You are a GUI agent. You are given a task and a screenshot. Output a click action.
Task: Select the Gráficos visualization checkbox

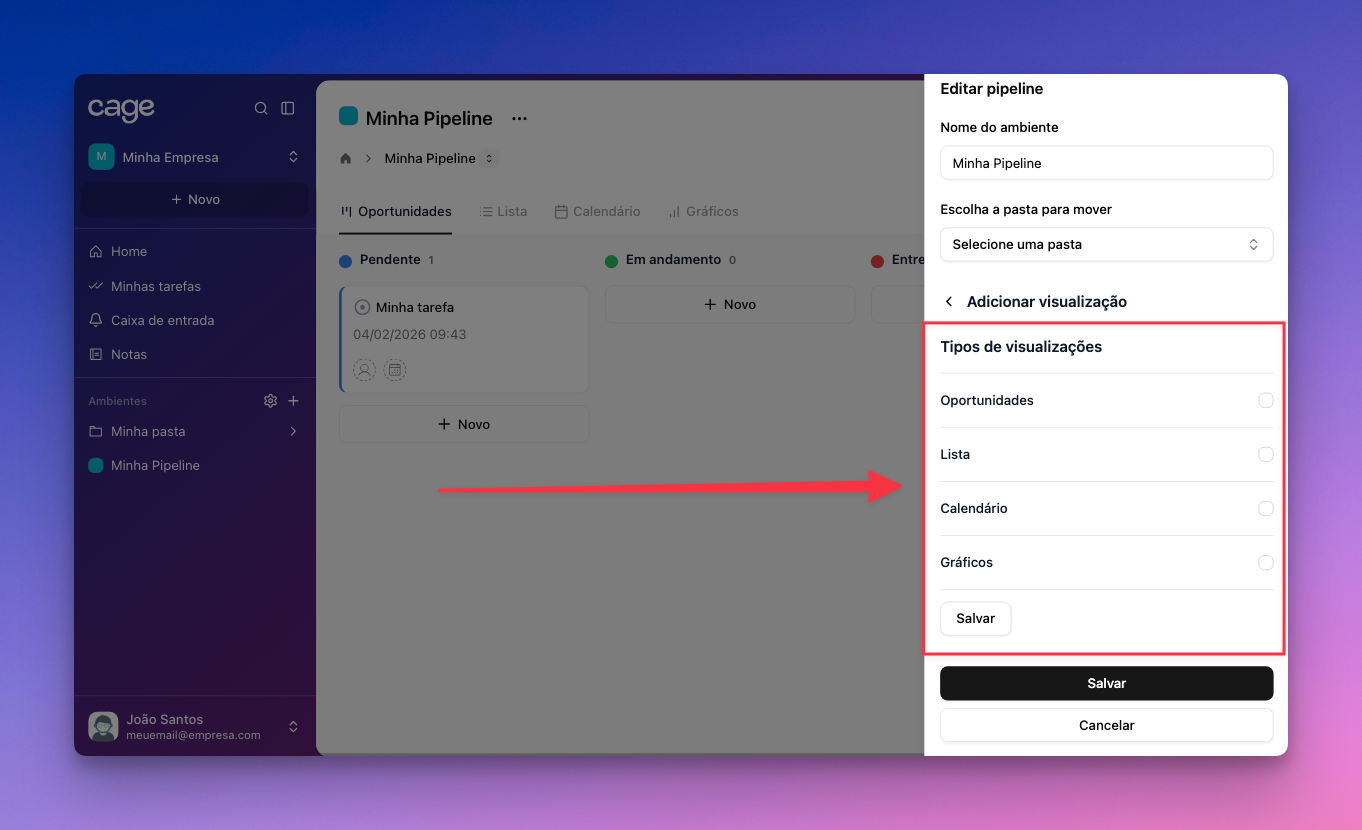1265,563
